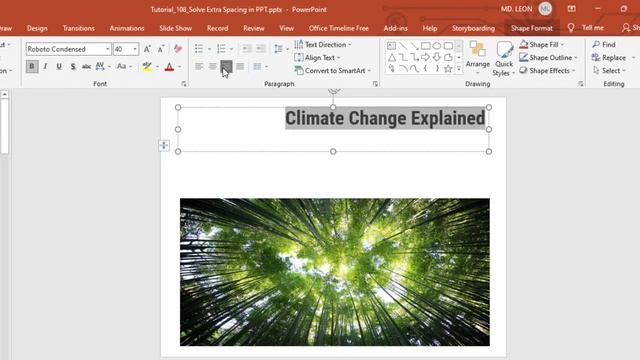This screenshot has height=360, width=640.
Task: Align text left
Action: tap(199, 66)
